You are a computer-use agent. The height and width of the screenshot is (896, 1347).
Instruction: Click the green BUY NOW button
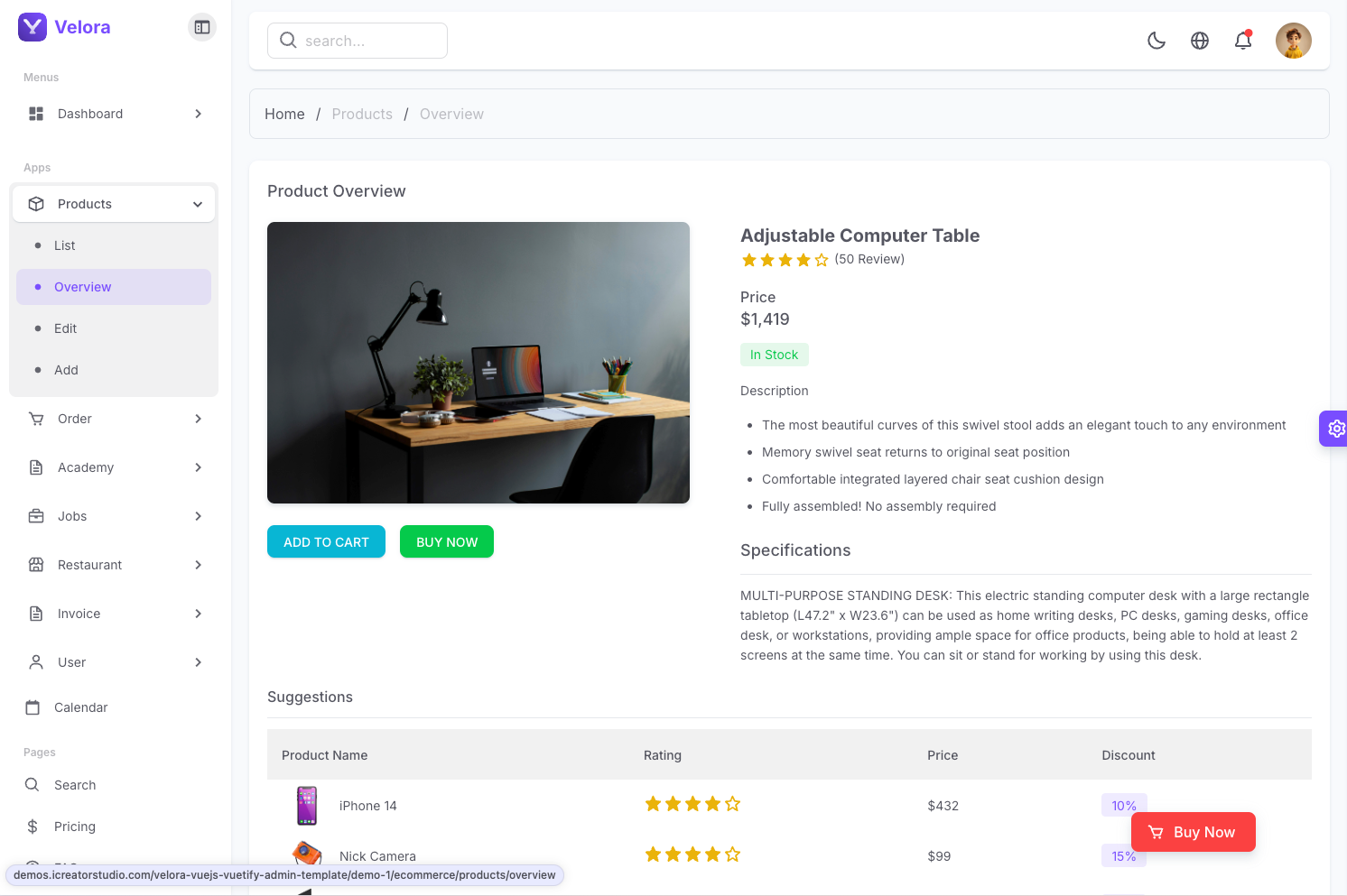pos(447,541)
